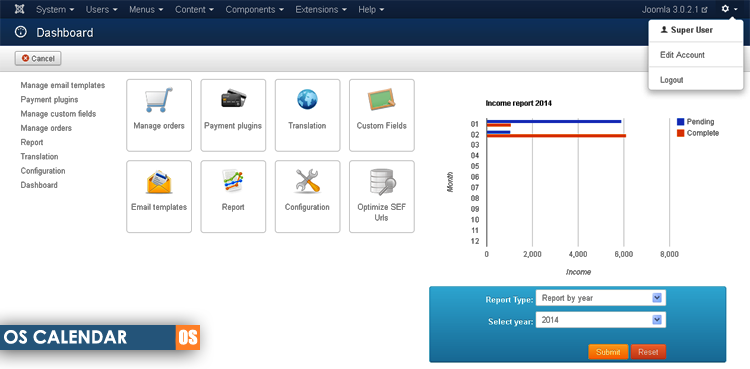Viewport: 750px width, 369px height.
Task: Open the Components menu
Action: click(254, 10)
